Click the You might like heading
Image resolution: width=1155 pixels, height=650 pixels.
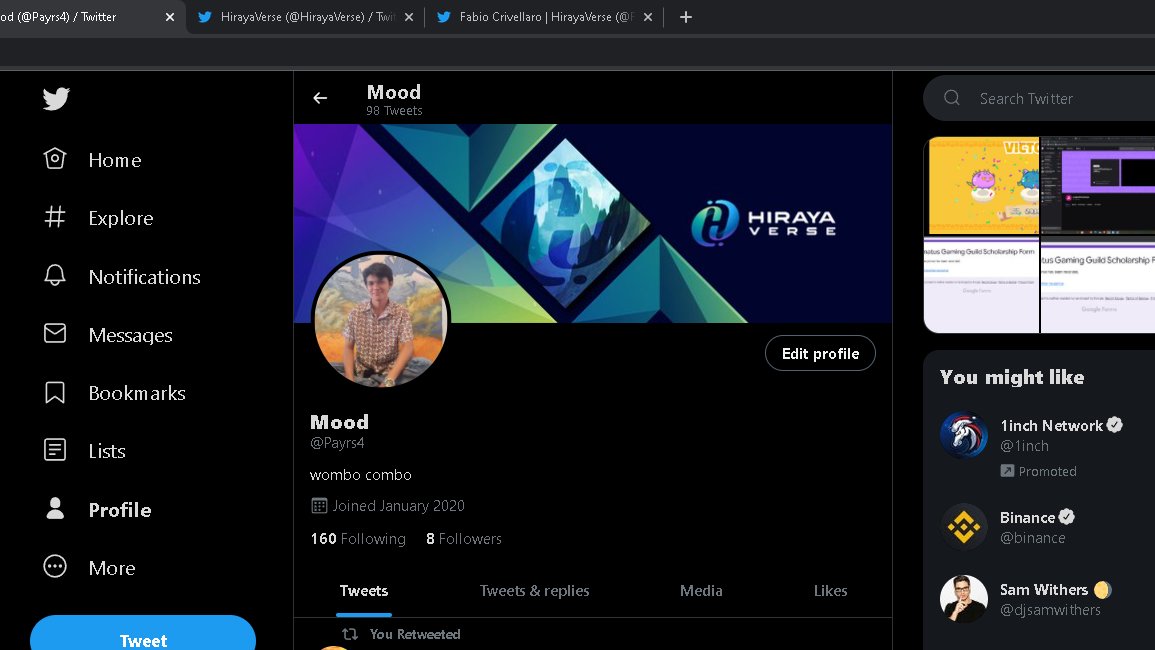pos(1012,377)
